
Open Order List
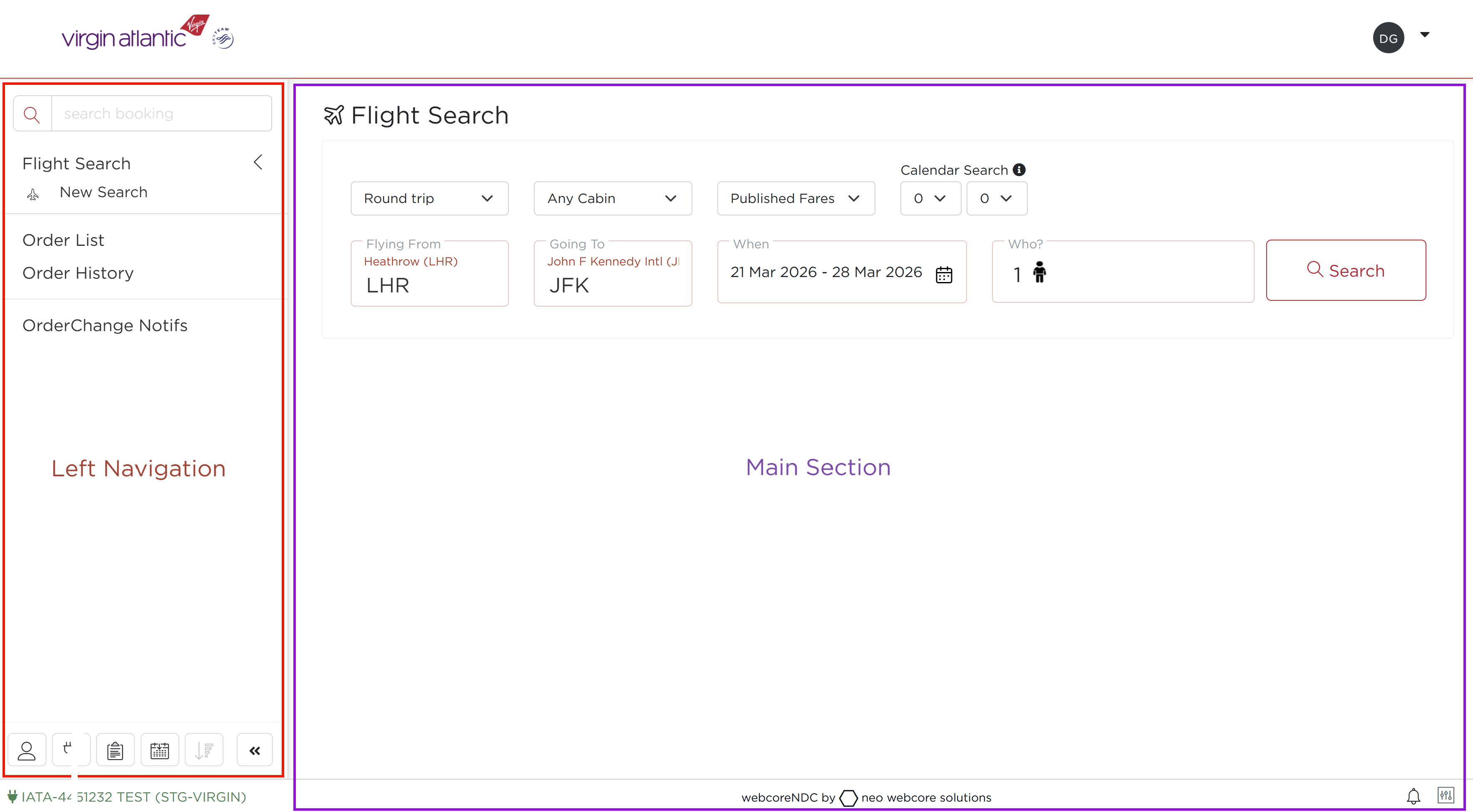click(63, 240)
